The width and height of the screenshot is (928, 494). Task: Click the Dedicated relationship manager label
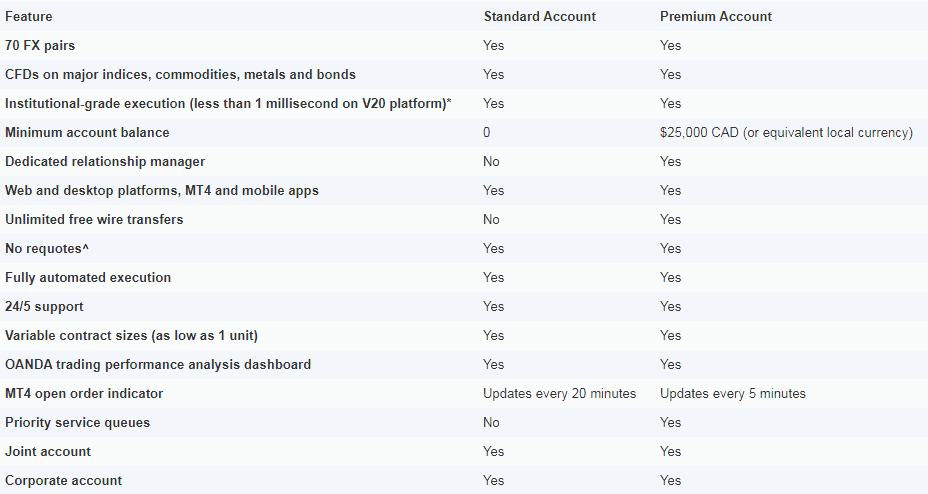(x=105, y=162)
